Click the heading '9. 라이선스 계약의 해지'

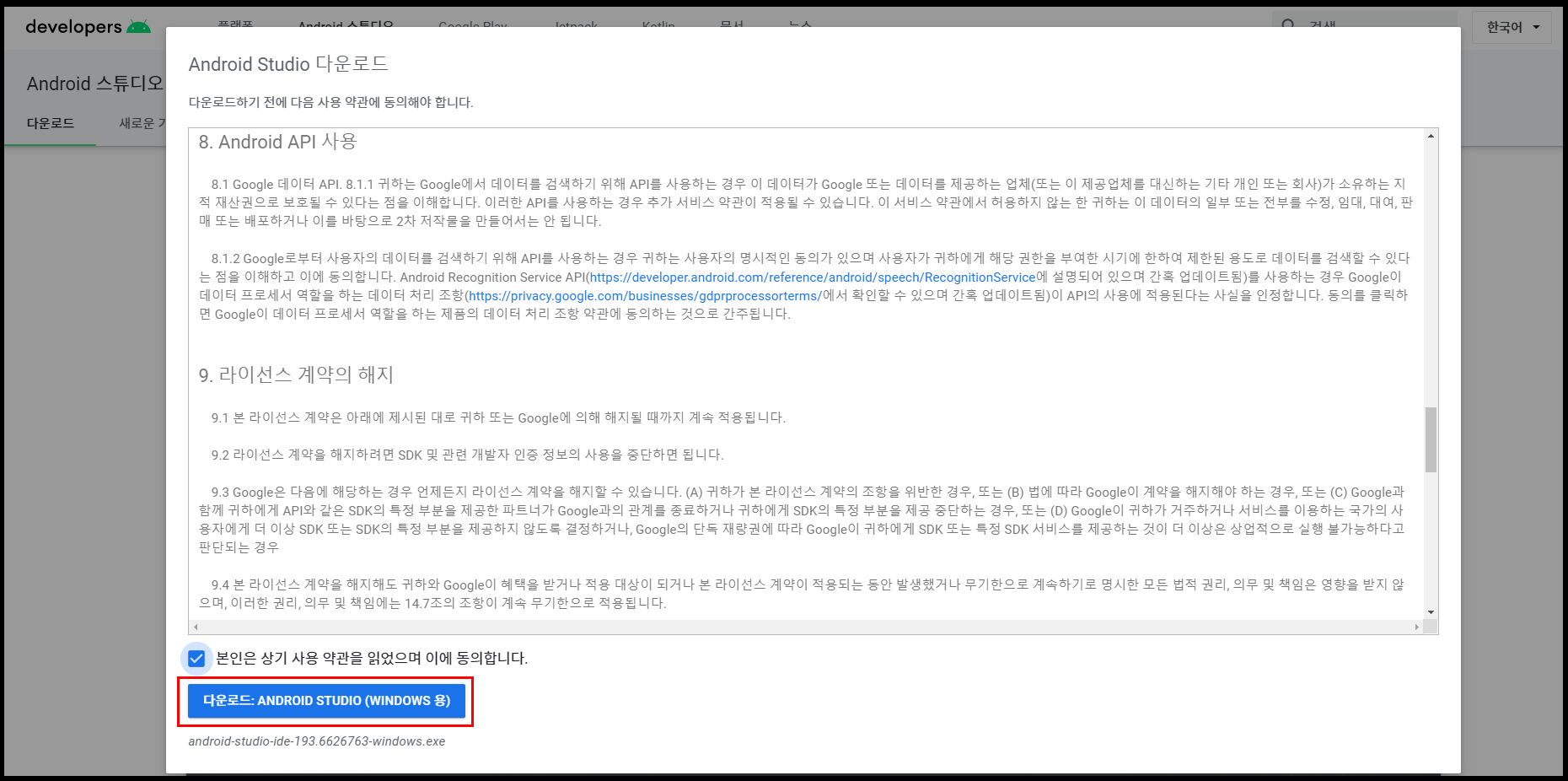296,374
